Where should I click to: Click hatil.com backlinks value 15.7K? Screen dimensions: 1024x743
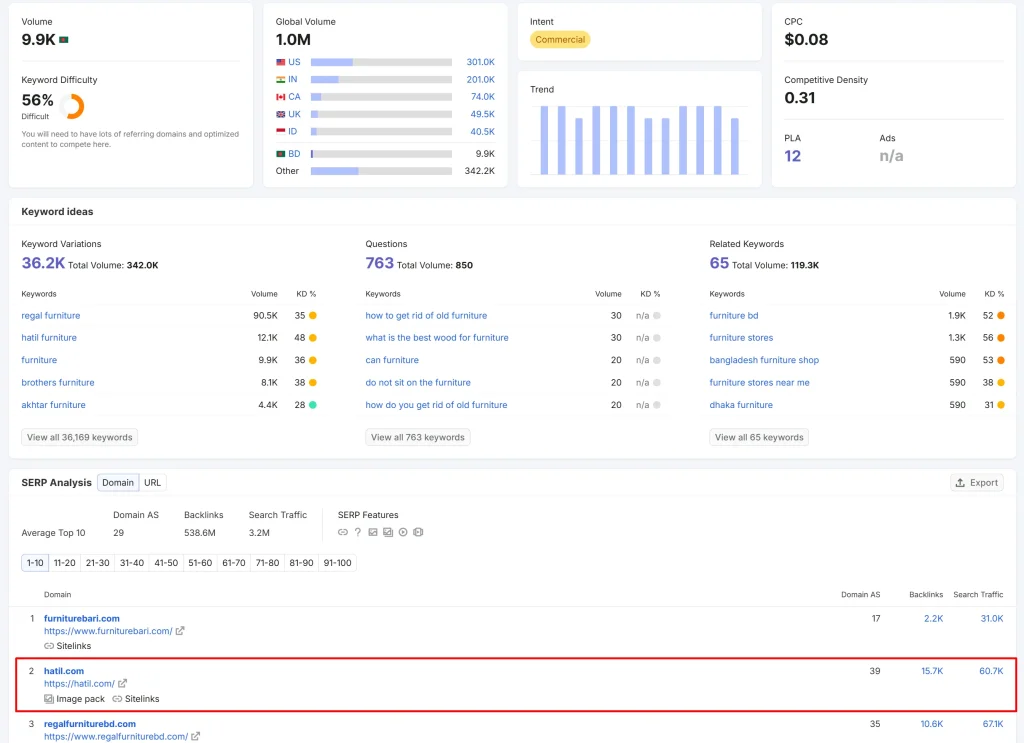(932, 671)
